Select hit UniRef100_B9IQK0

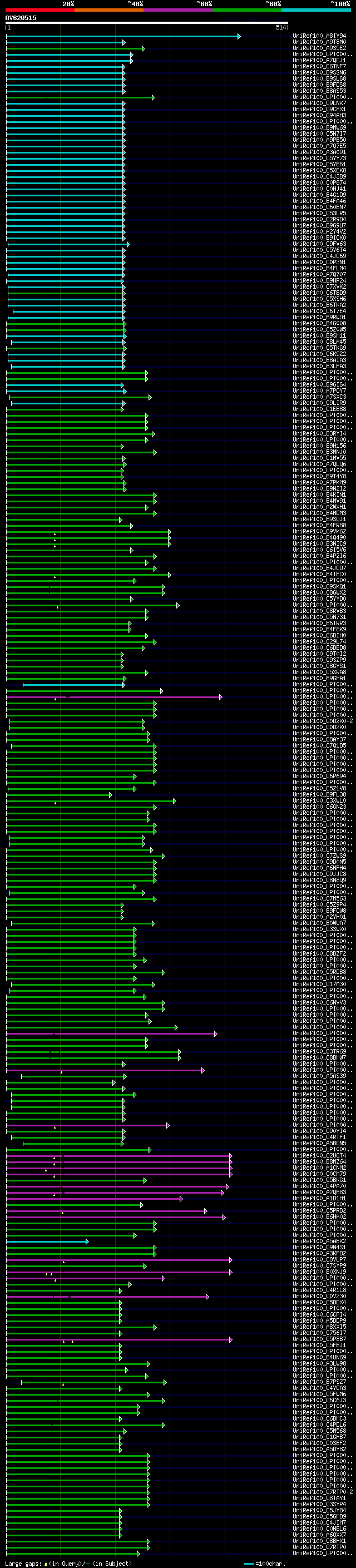319,238
